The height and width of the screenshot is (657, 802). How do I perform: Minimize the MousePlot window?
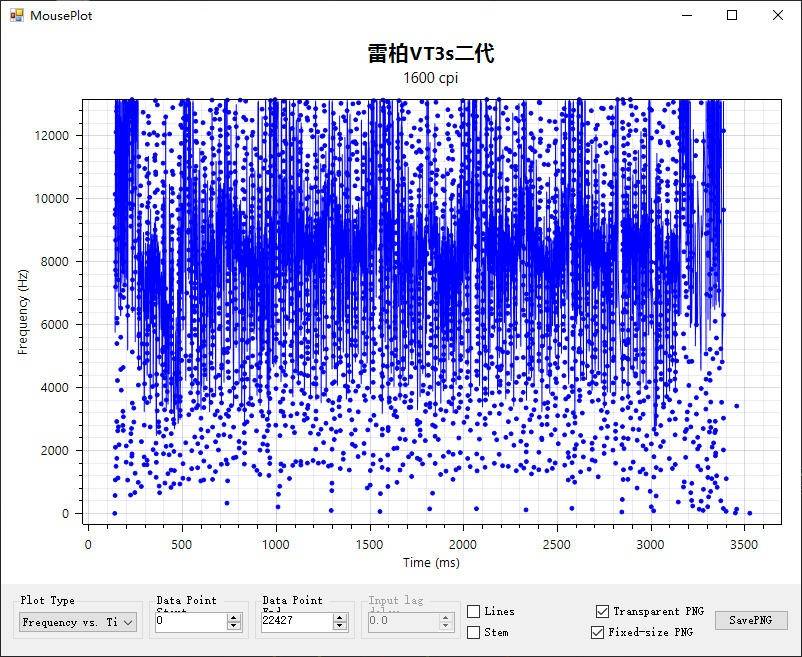coord(687,15)
